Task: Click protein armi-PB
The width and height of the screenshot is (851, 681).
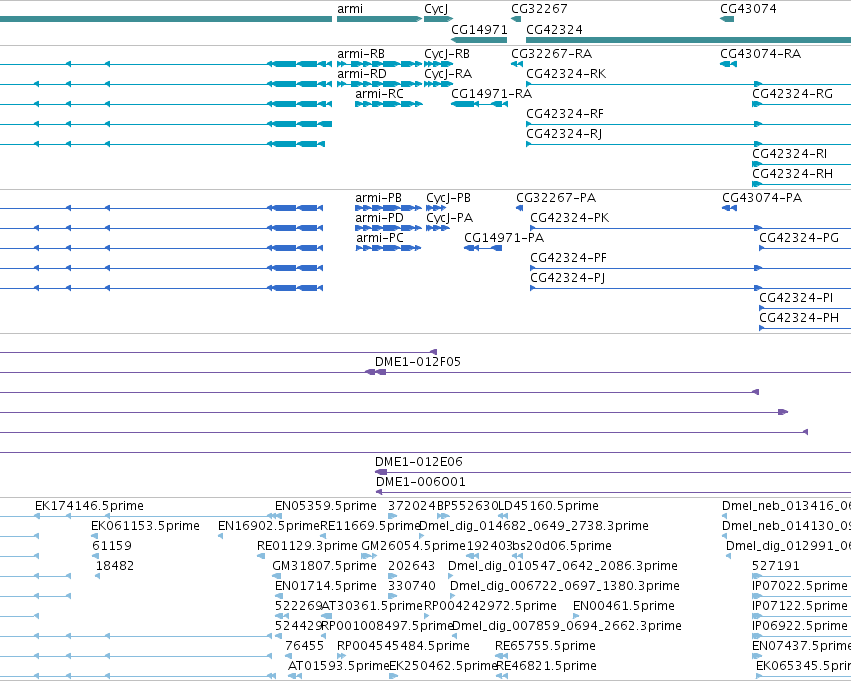Action: coord(378,198)
